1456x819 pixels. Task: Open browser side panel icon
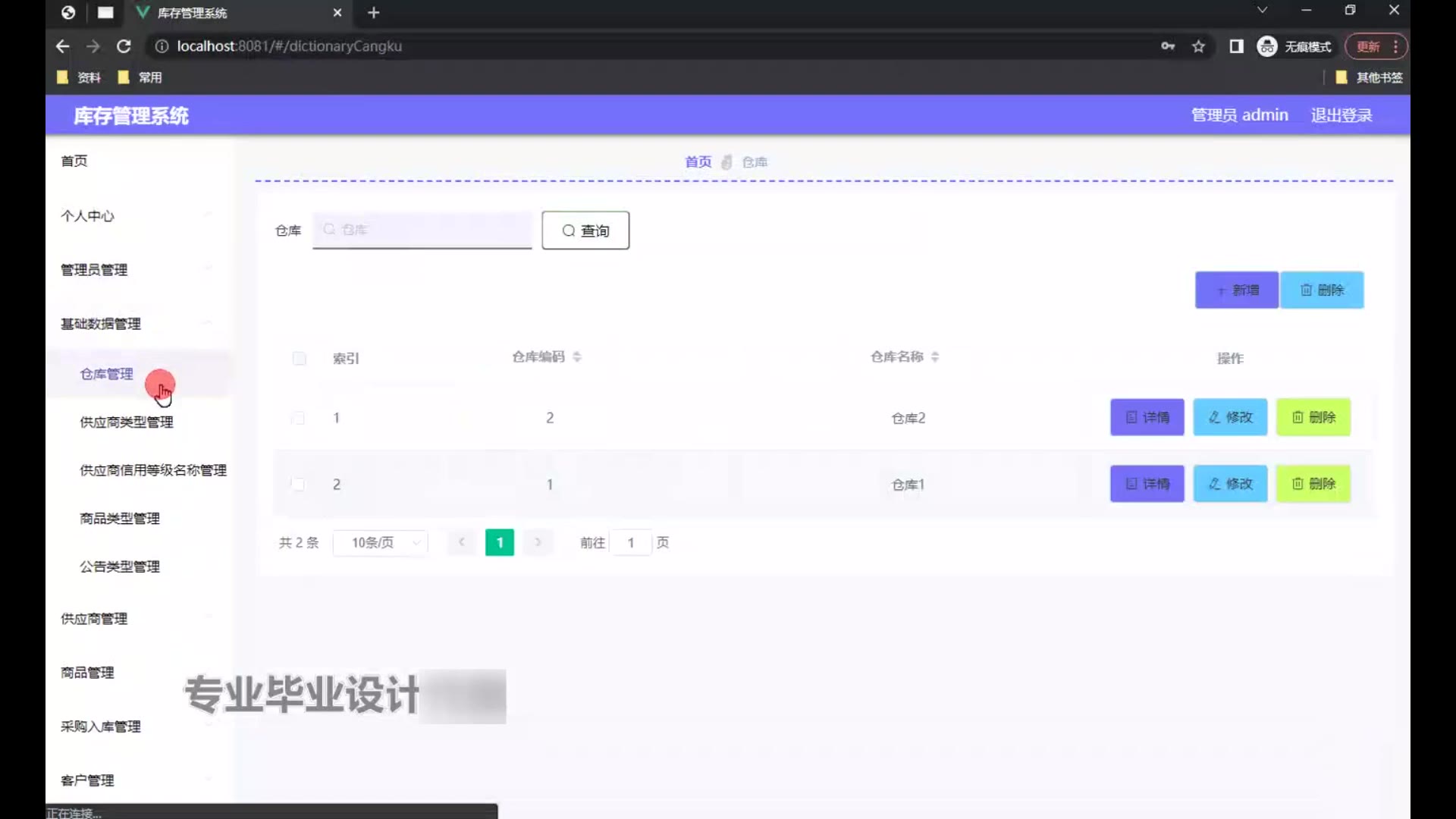(x=1236, y=46)
